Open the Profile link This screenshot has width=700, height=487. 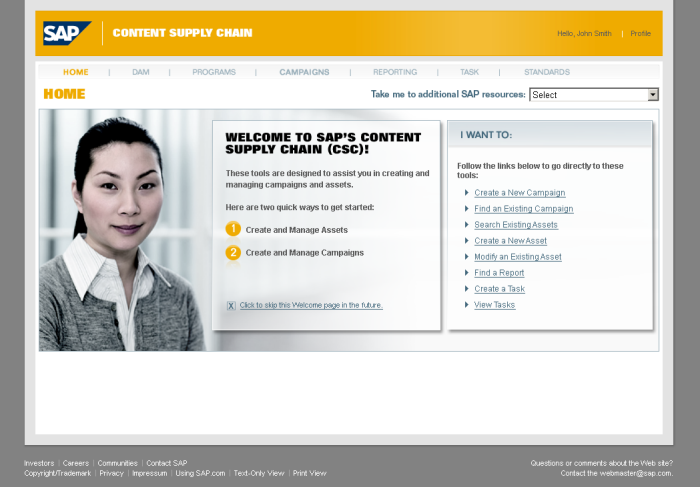coord(640,34)
